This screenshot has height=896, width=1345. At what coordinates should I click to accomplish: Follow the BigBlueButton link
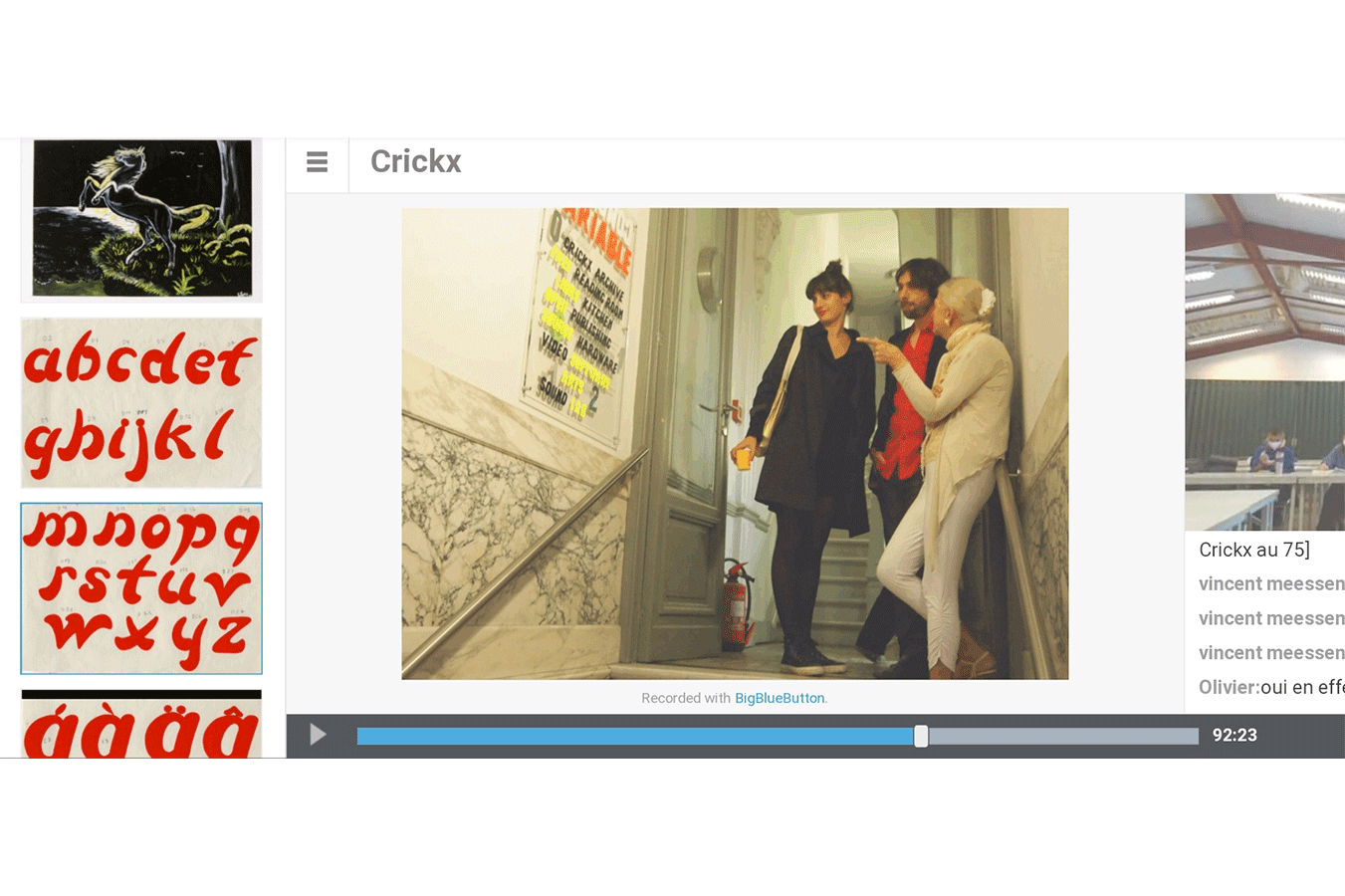click(780, 698)
